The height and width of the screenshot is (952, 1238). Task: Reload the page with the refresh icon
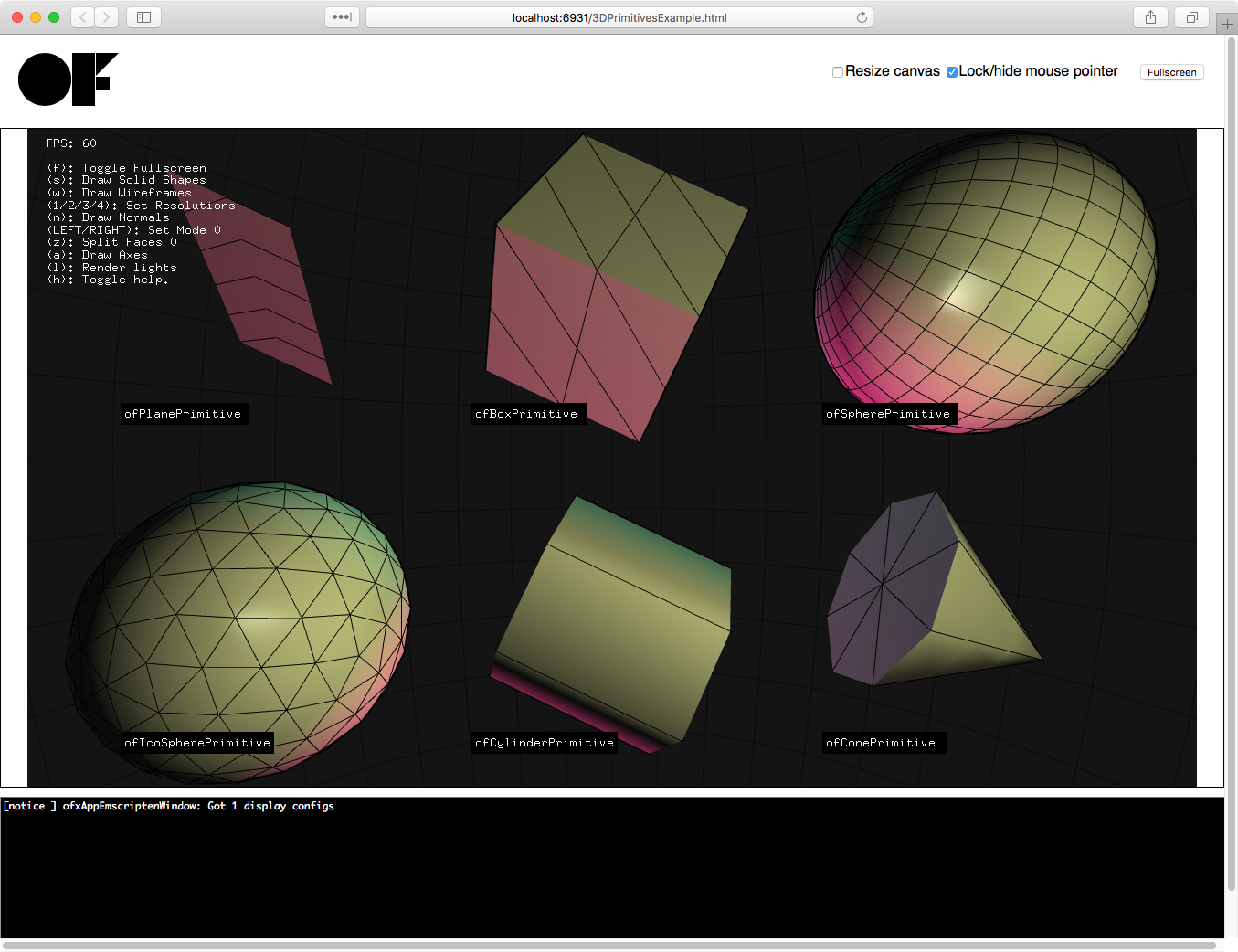(862, 17)
